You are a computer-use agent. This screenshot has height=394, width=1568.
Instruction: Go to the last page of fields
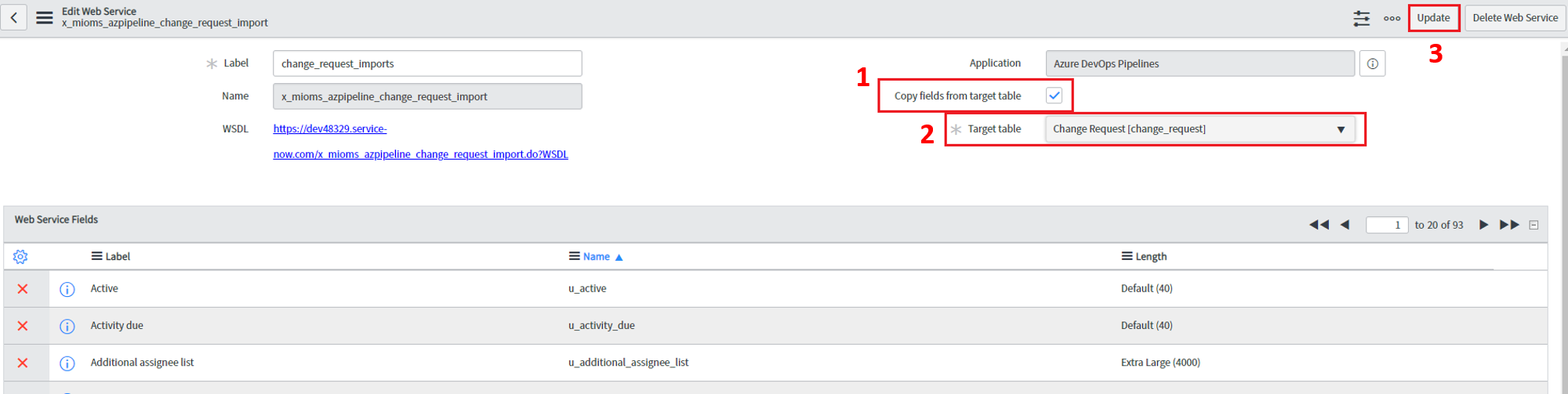pos(1509,225)
